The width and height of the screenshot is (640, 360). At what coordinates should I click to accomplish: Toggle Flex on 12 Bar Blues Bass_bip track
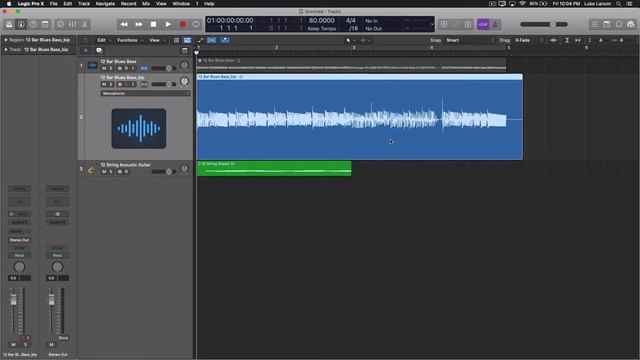[144, 84]
